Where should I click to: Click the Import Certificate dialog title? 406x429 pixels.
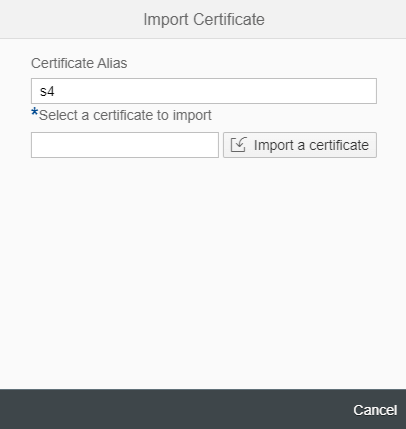(x=204, y=19)
